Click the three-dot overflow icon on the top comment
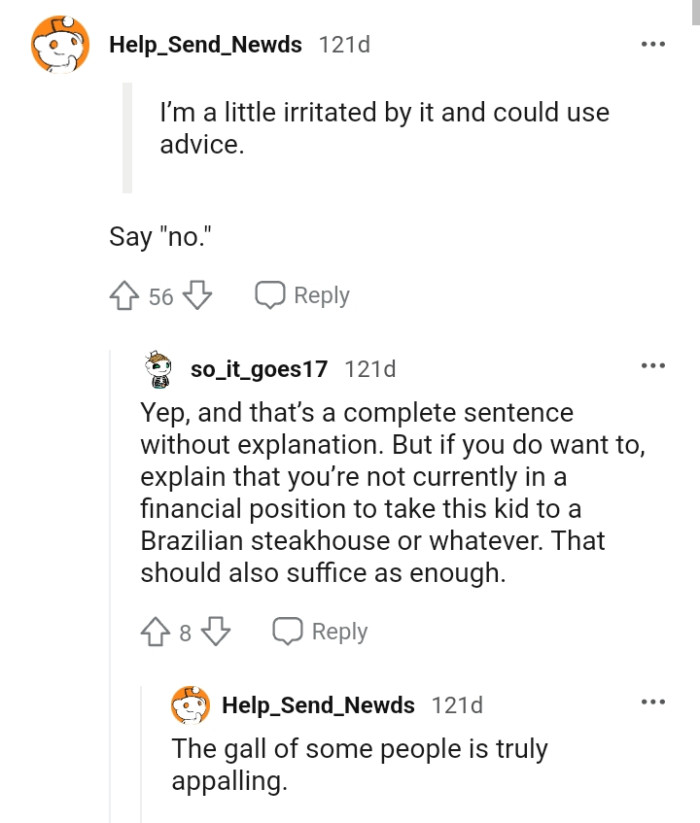 pyautogui.click(x=653, y=44)
